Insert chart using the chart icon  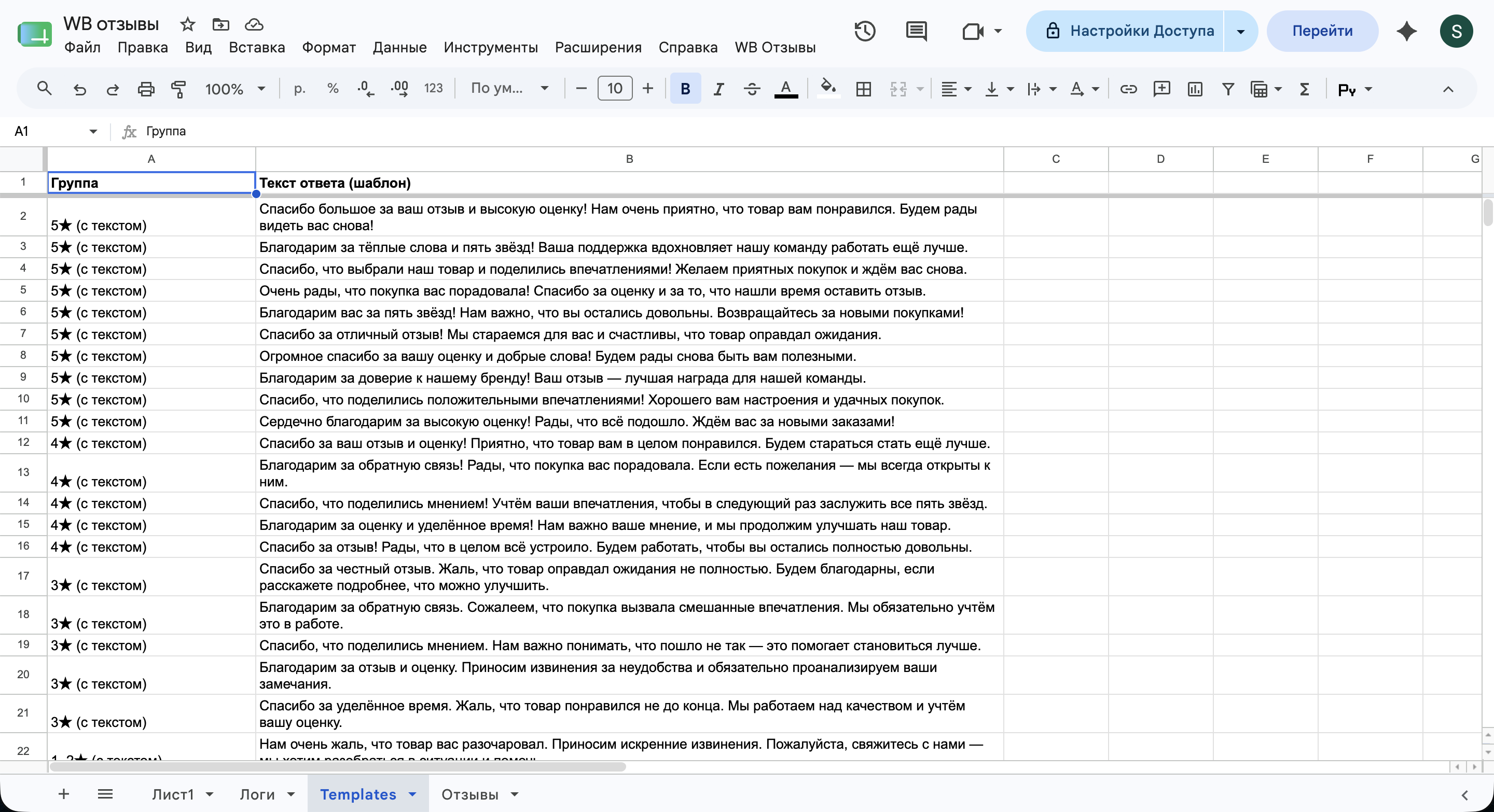click(x=1195, y=89)
